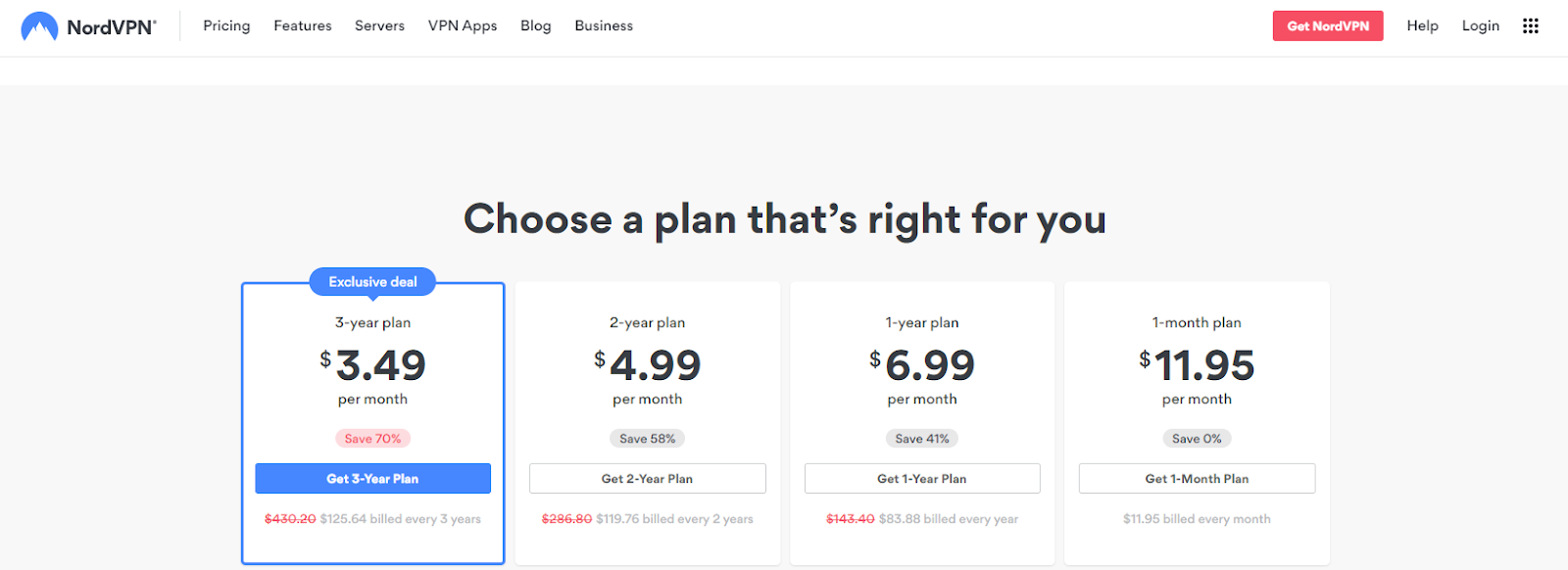The width and height of the screenshot is (1568, 570).
Task: Click the NordVPN brand name text
Action: (x=111, y=26)
